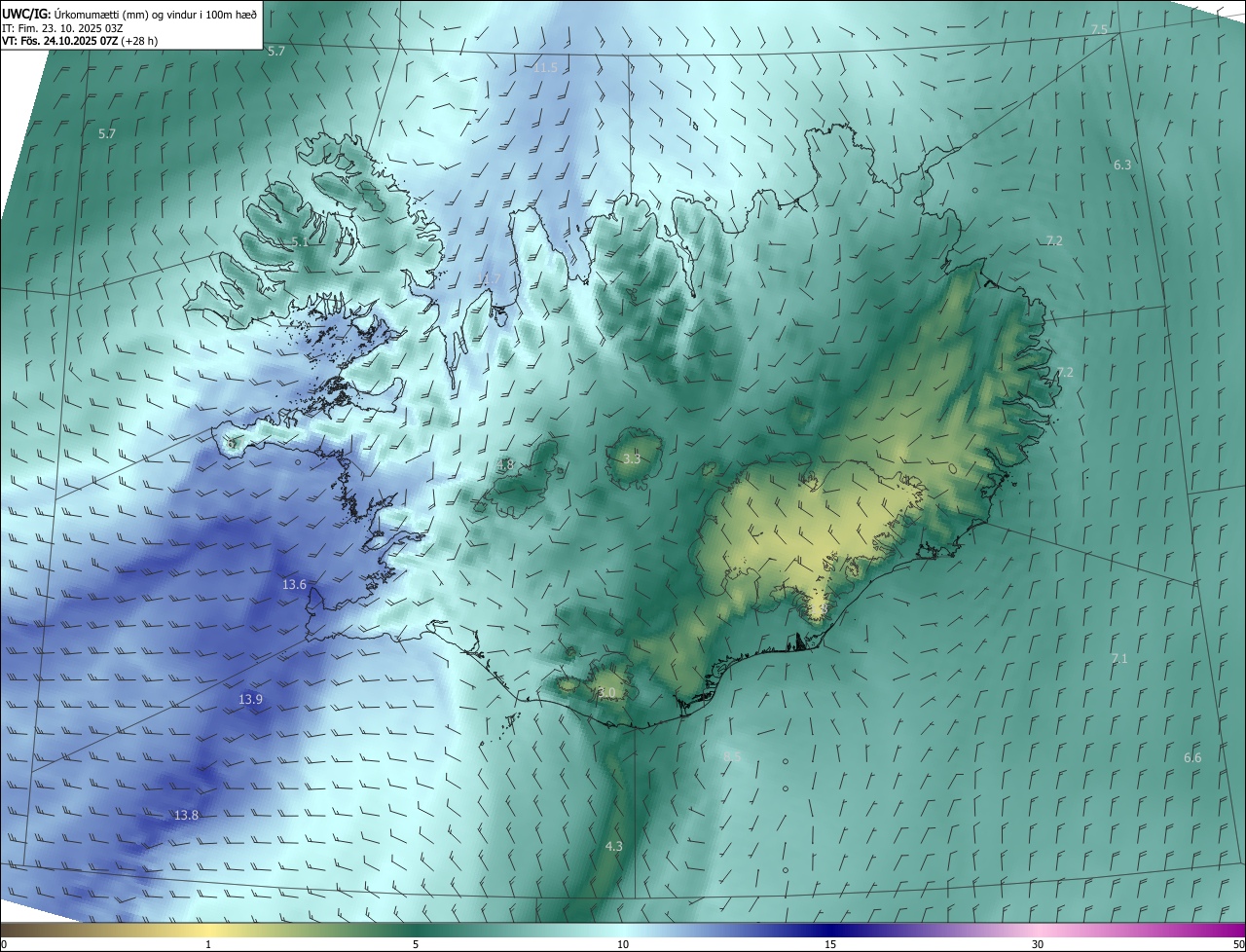Click the 4.8 value label
This screenshot has height=952, width=1246.
click(505, 466)
